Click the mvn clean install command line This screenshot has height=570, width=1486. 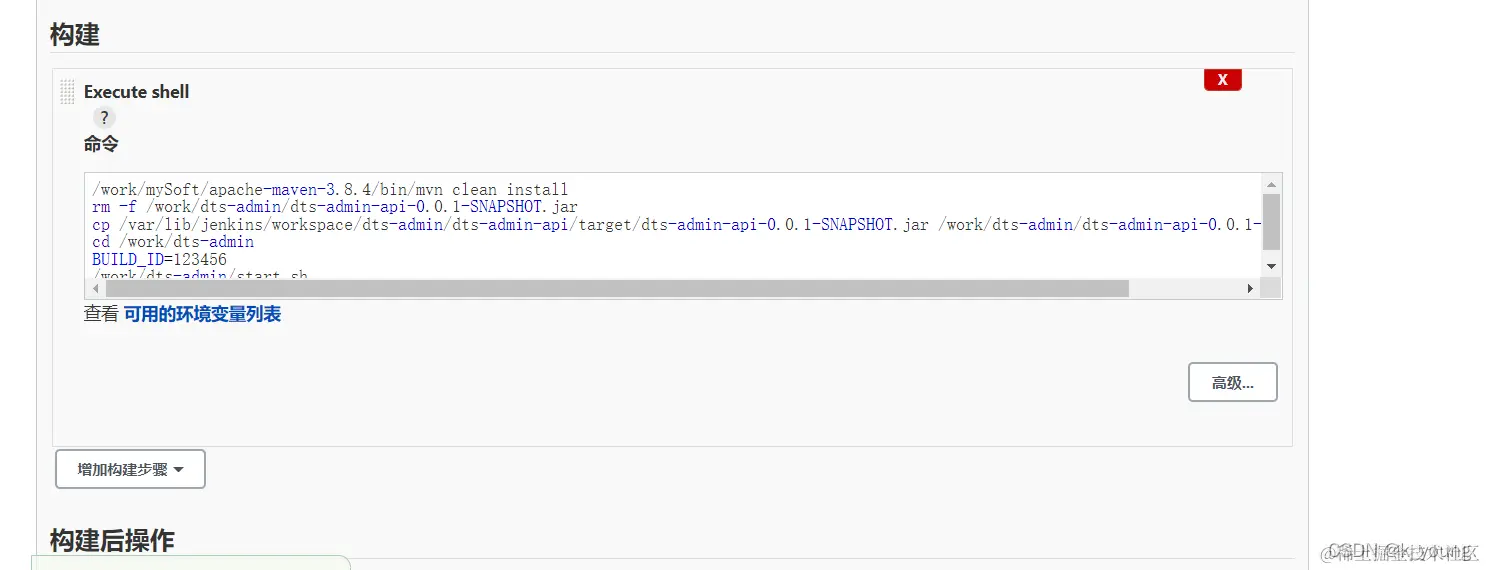point(330,189)
